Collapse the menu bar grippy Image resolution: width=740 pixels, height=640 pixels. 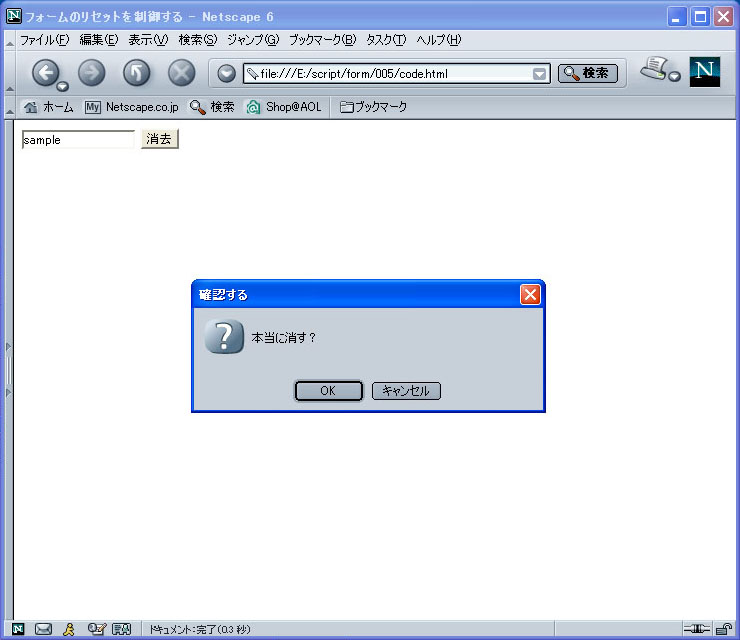[x=9, y=41]
